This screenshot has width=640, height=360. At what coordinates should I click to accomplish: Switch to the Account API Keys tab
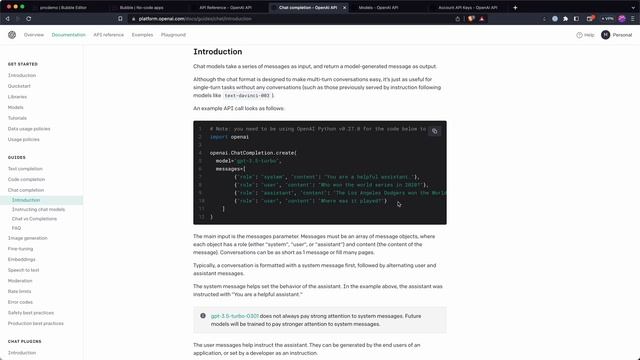point(468,7)
